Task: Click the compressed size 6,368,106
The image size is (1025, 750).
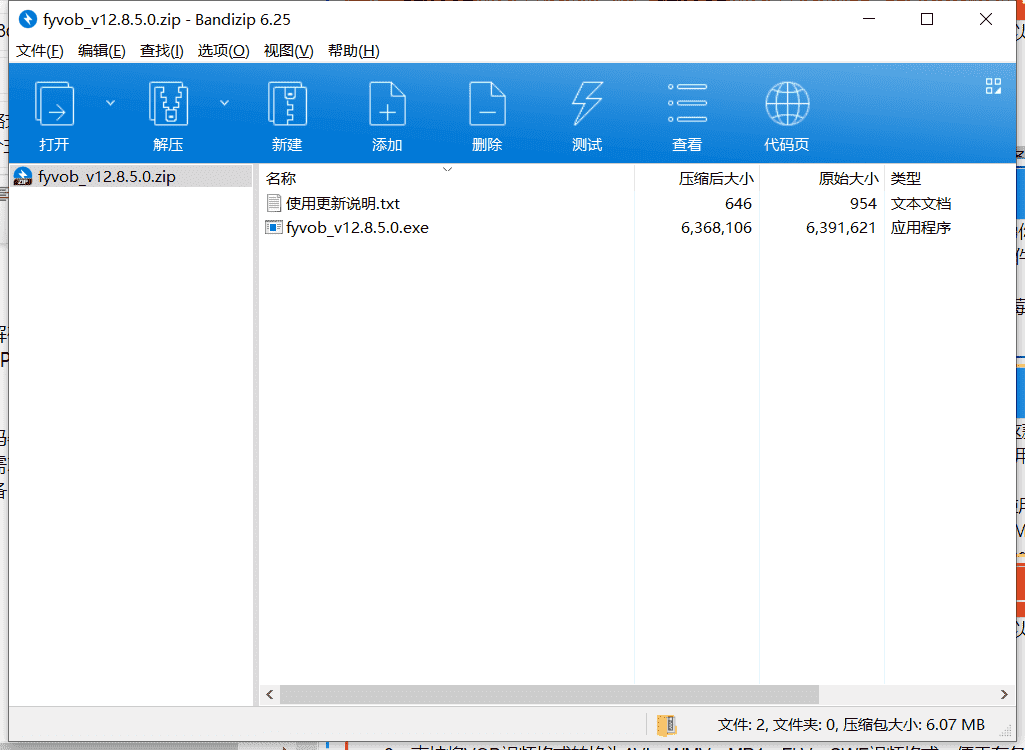Action: coord(716,228)
